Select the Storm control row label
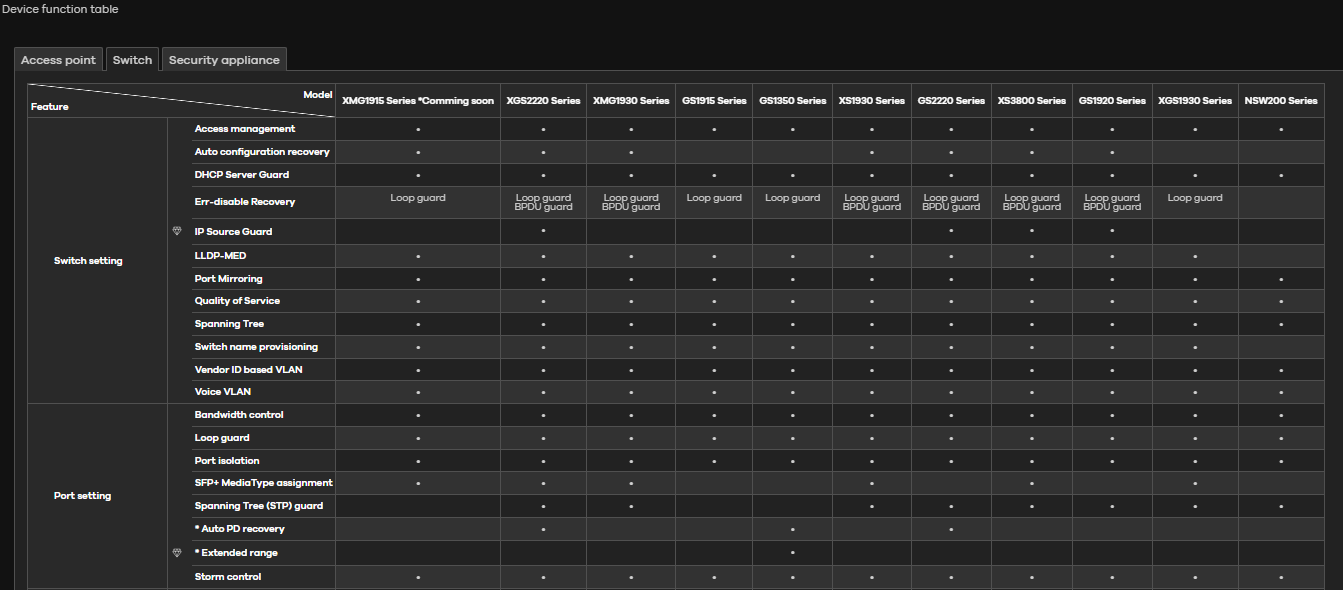Image resolution: width=1343 pixels, height=590 pixels. pos(227,577)
